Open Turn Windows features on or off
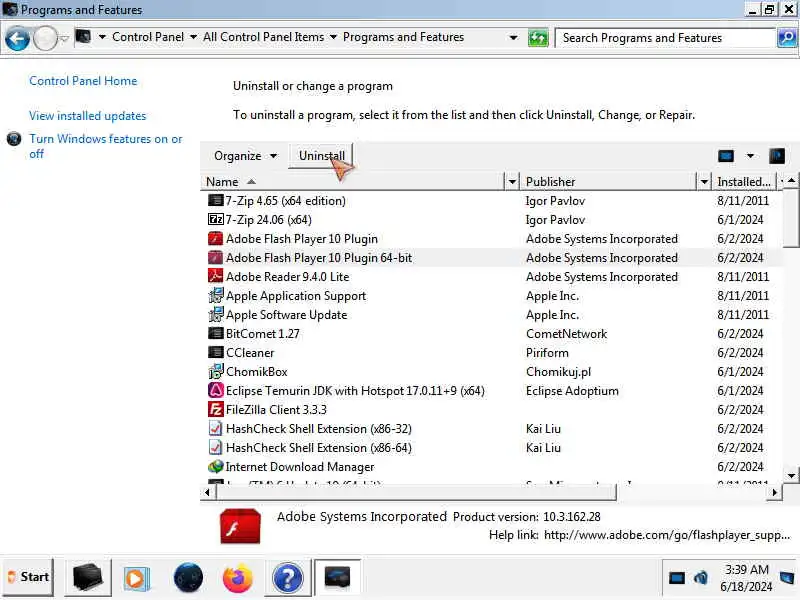 tap(106, 146)
